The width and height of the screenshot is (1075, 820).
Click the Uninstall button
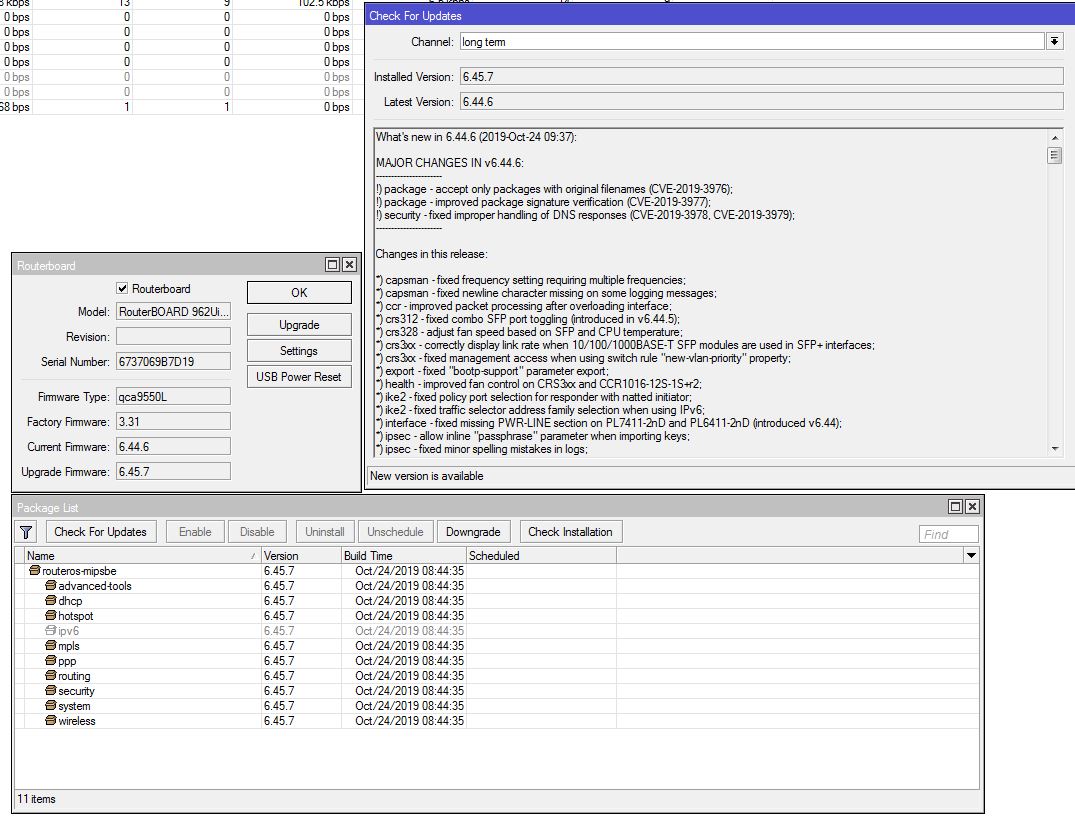tap(325, 532)
